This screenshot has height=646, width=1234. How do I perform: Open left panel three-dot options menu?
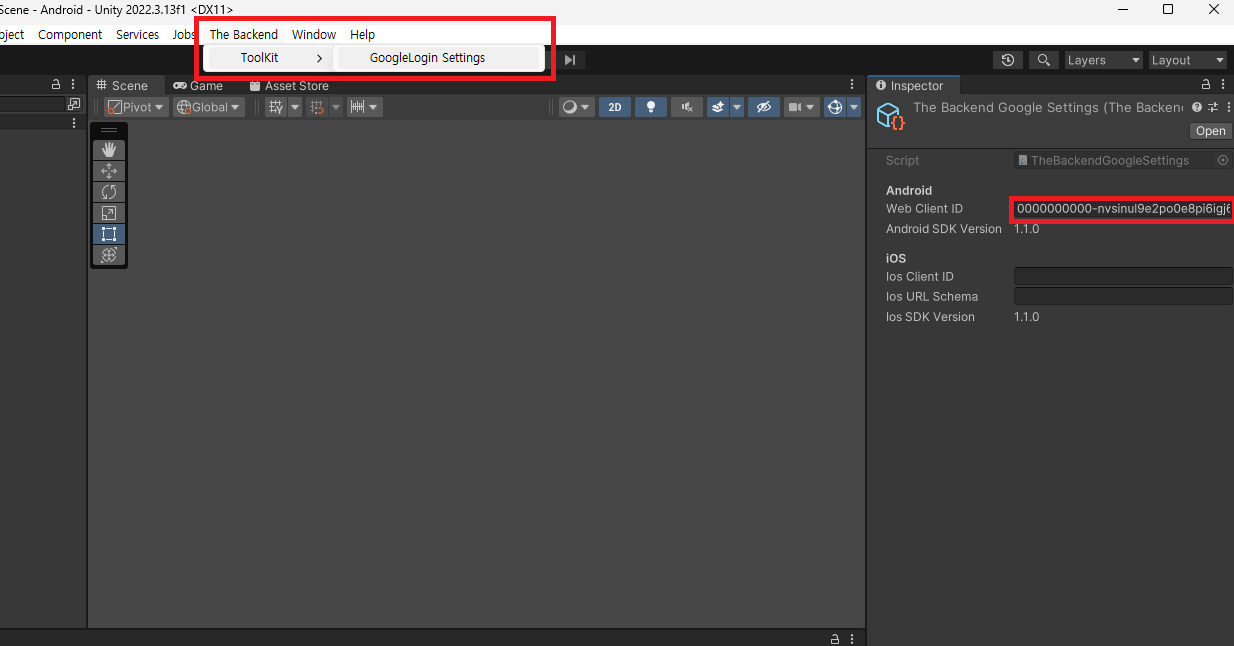pos(74,123)
